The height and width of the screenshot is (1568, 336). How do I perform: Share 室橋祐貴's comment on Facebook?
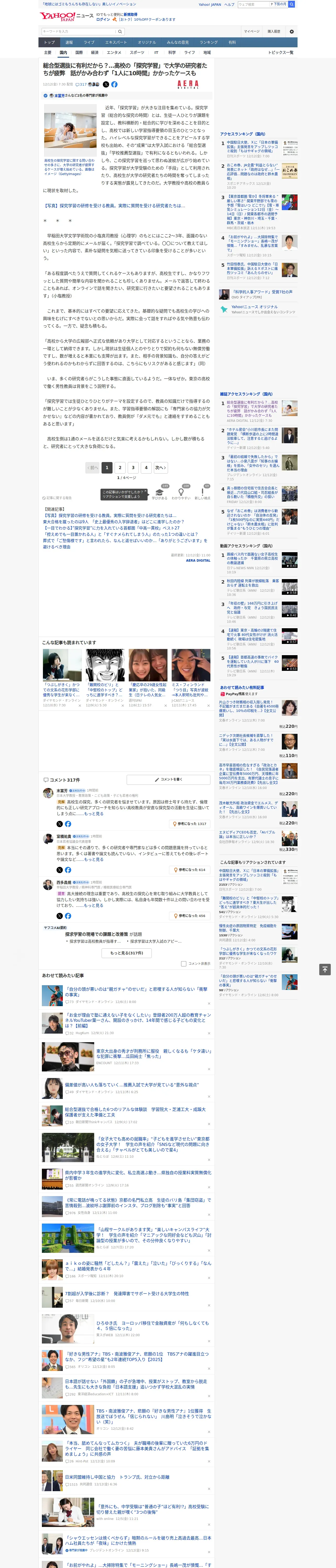coord(68,870)
